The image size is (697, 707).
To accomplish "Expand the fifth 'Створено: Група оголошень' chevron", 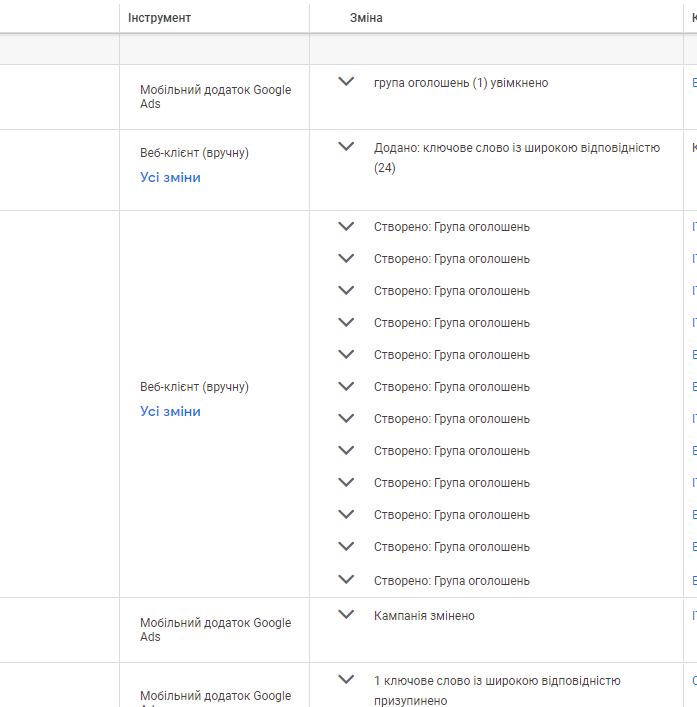I will point(346,354).
